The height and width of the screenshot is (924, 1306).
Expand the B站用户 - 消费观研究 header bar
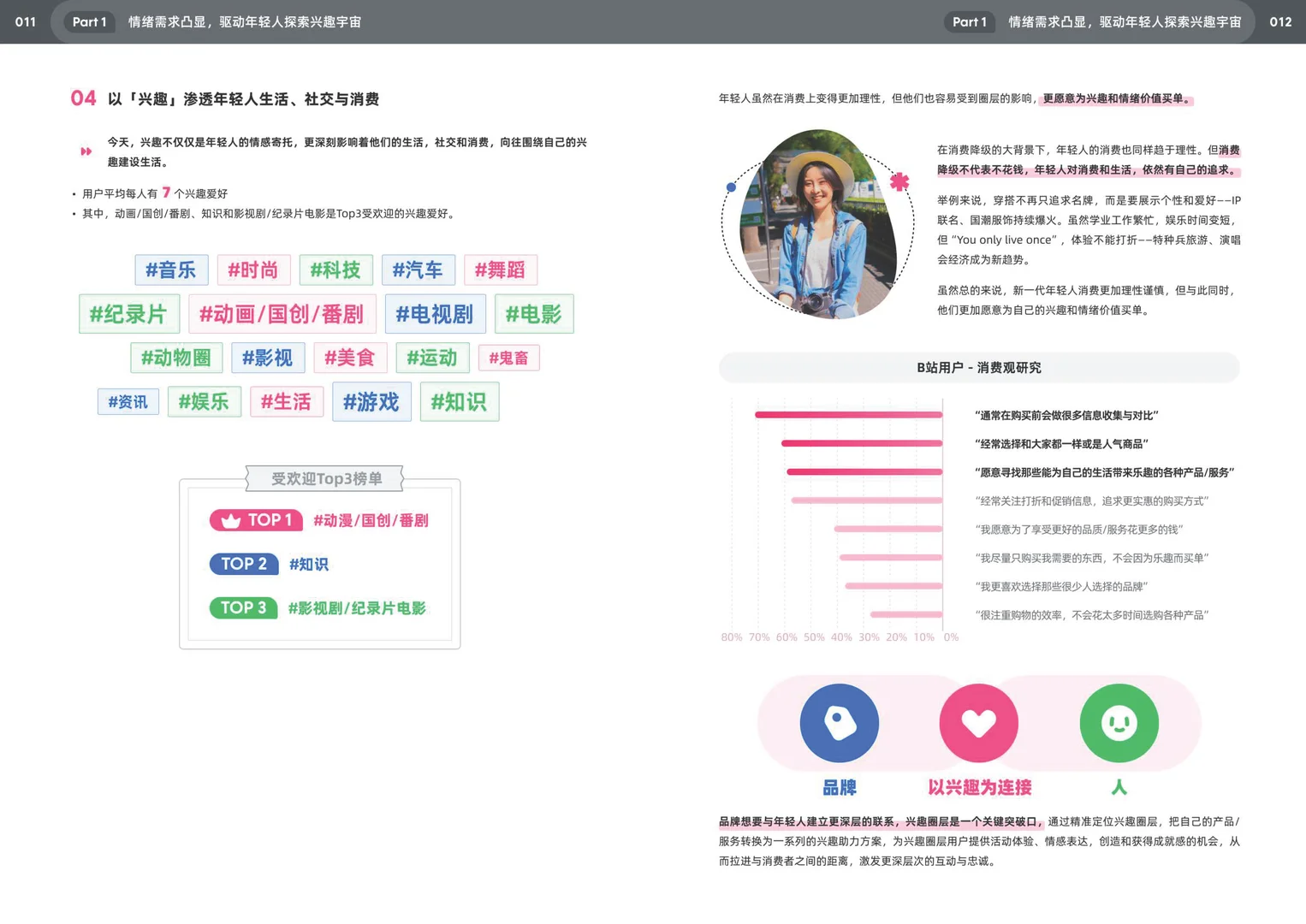978,368
